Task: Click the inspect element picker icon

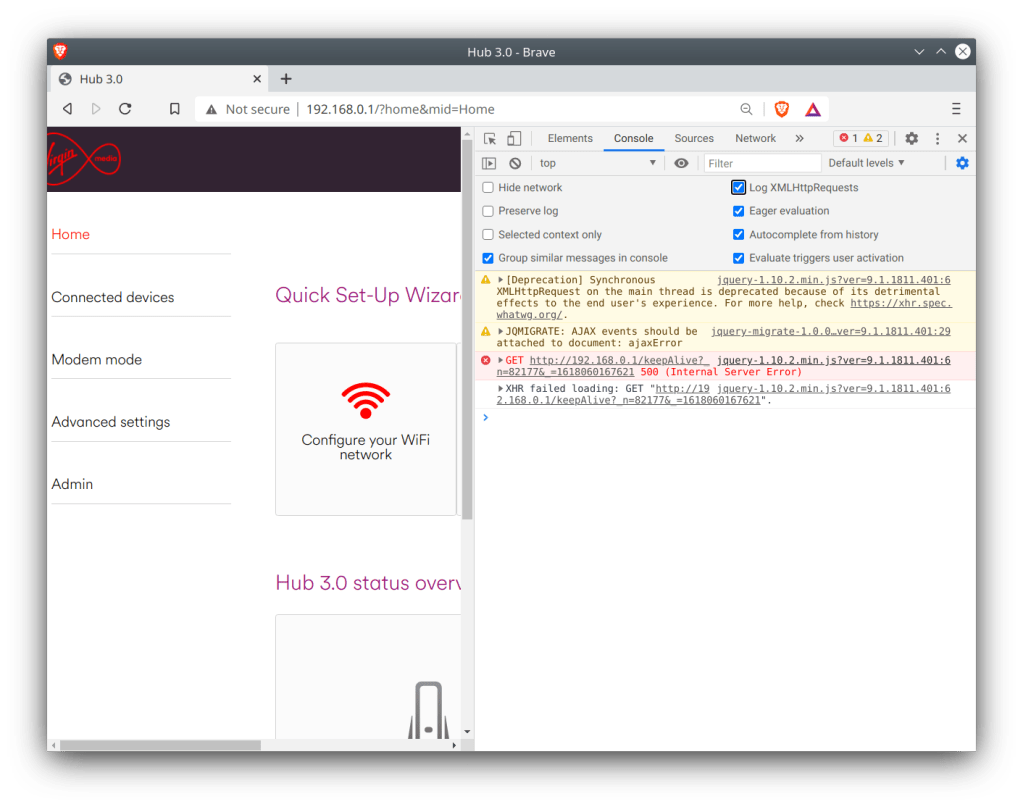Action: [490, 139]
